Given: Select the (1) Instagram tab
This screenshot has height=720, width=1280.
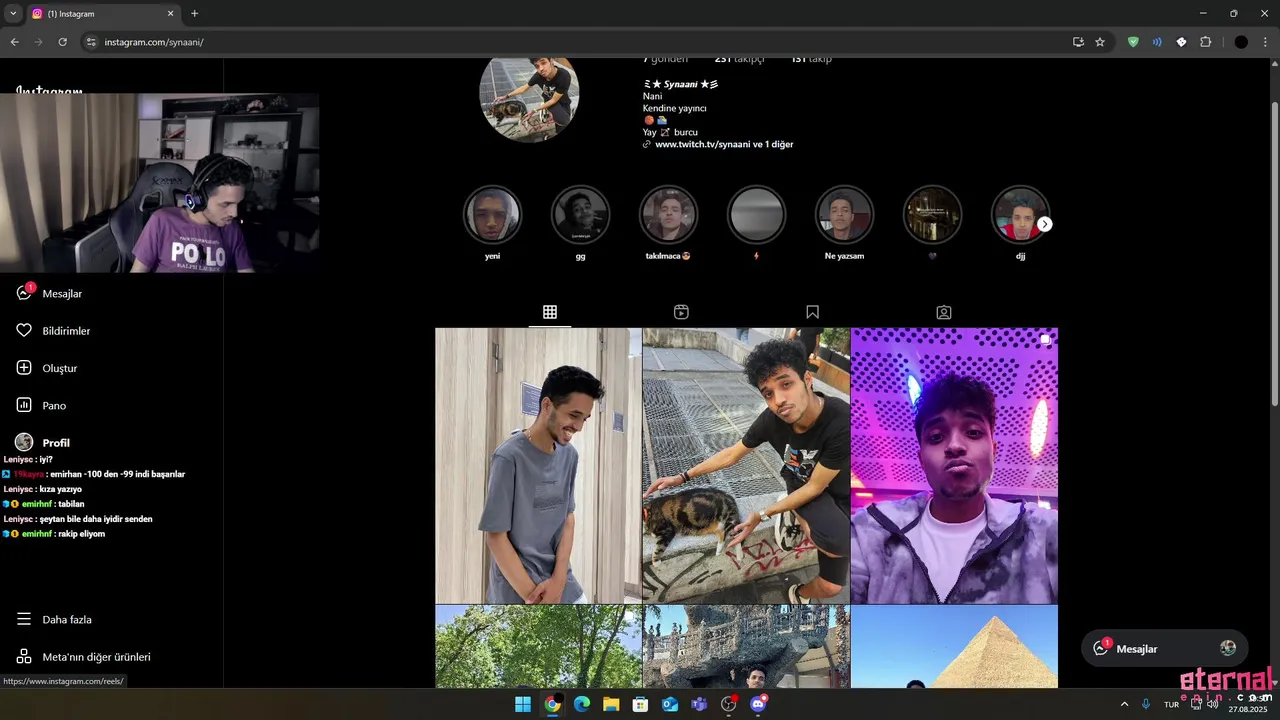Looking at the screenshot, I should (x=103, y=14).
